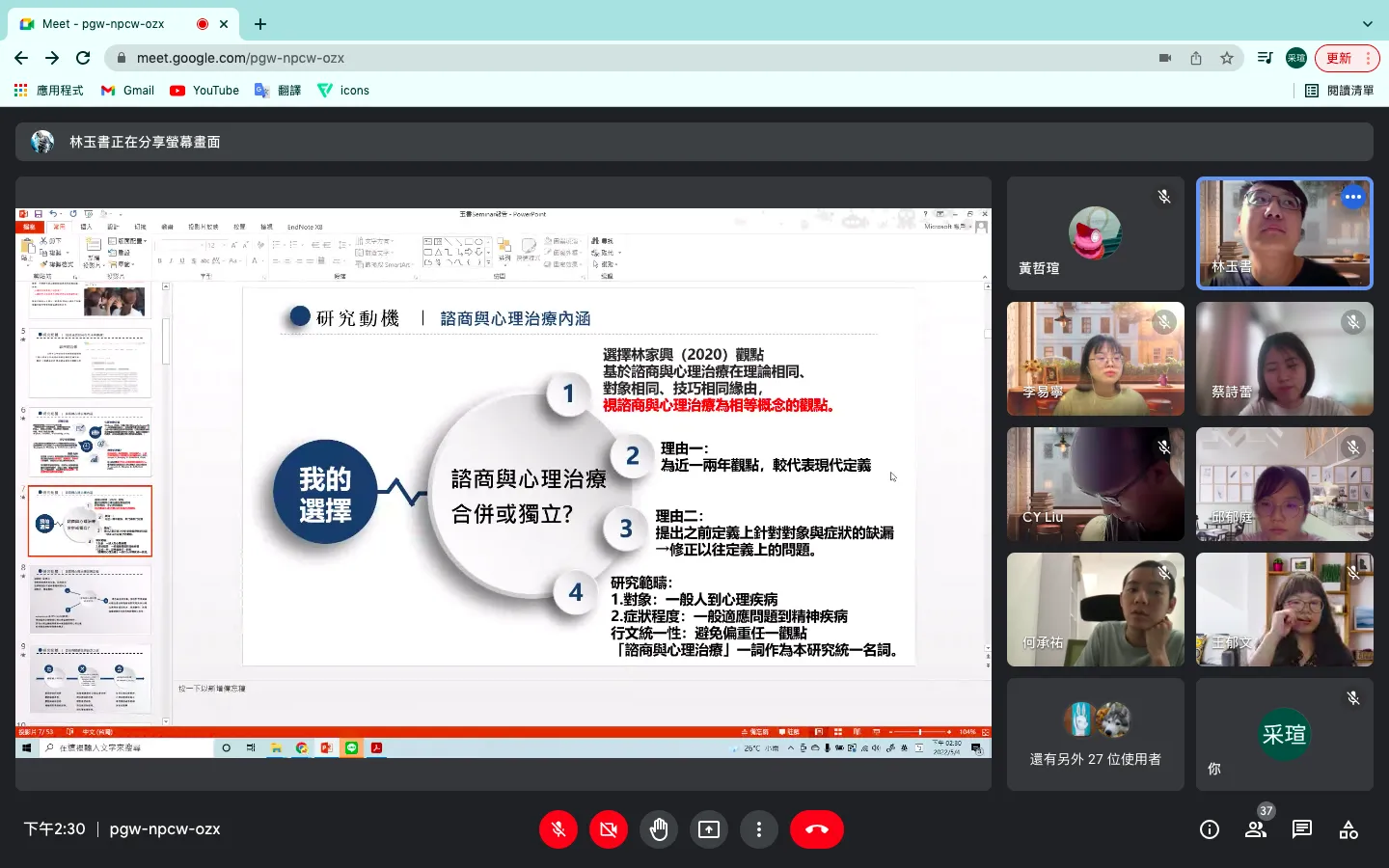Select 何承祐's video tile
This screenshot has height=868, width=1389.
click(1096, 610)
